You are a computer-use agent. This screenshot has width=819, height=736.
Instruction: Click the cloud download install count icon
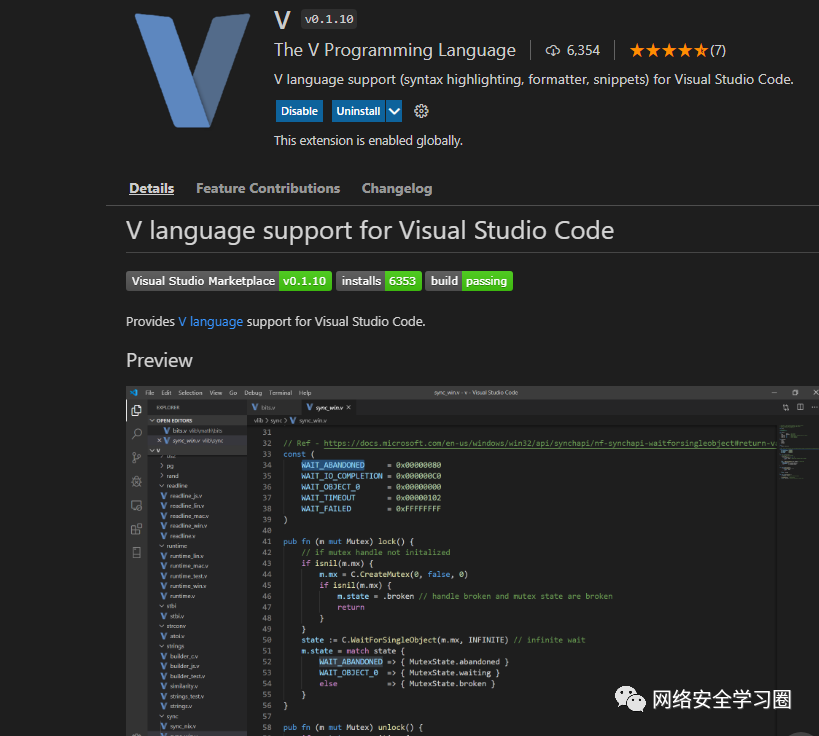(x=553, y=51)
